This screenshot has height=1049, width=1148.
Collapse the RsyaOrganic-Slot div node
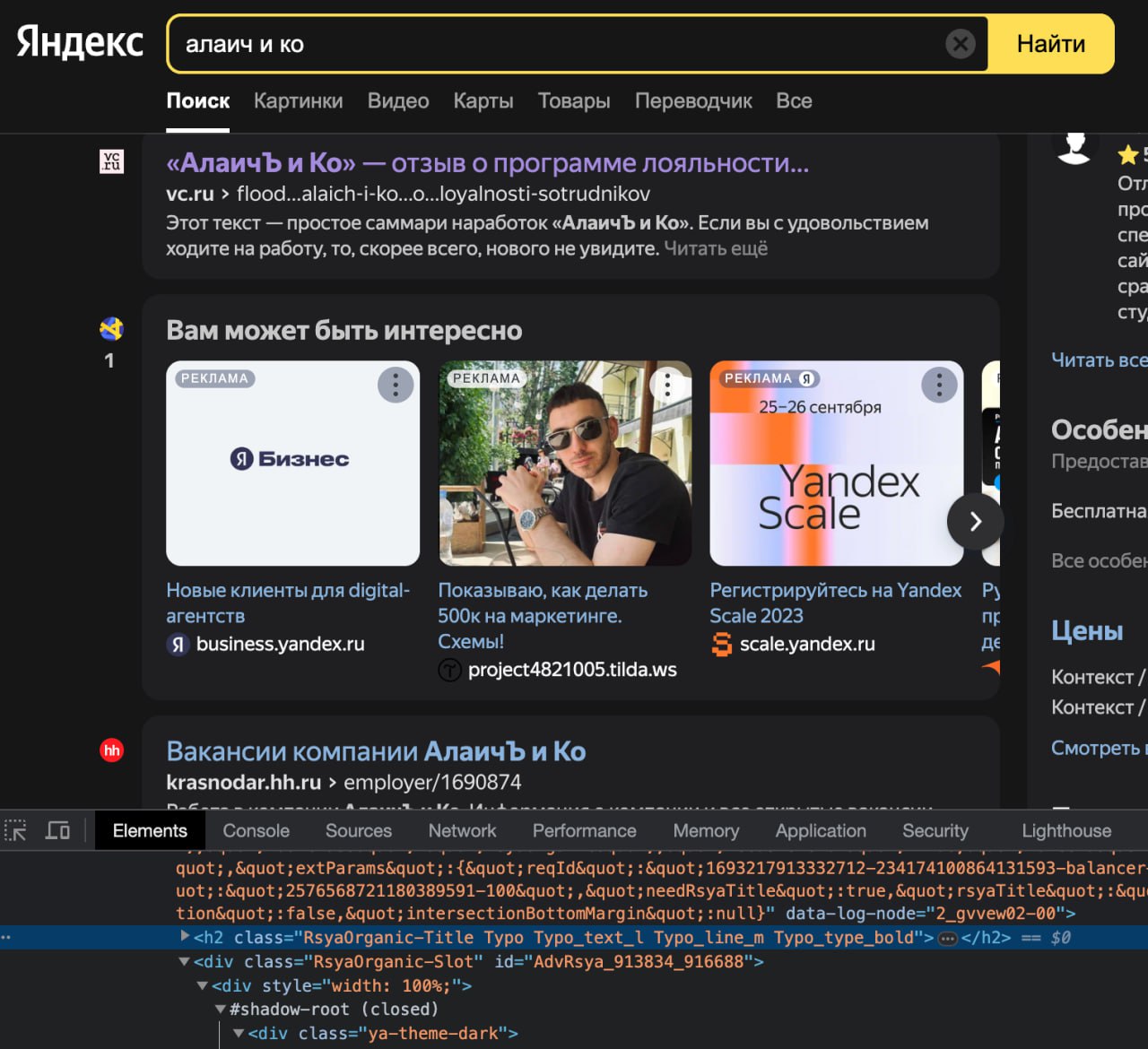(x=184, y=961)
